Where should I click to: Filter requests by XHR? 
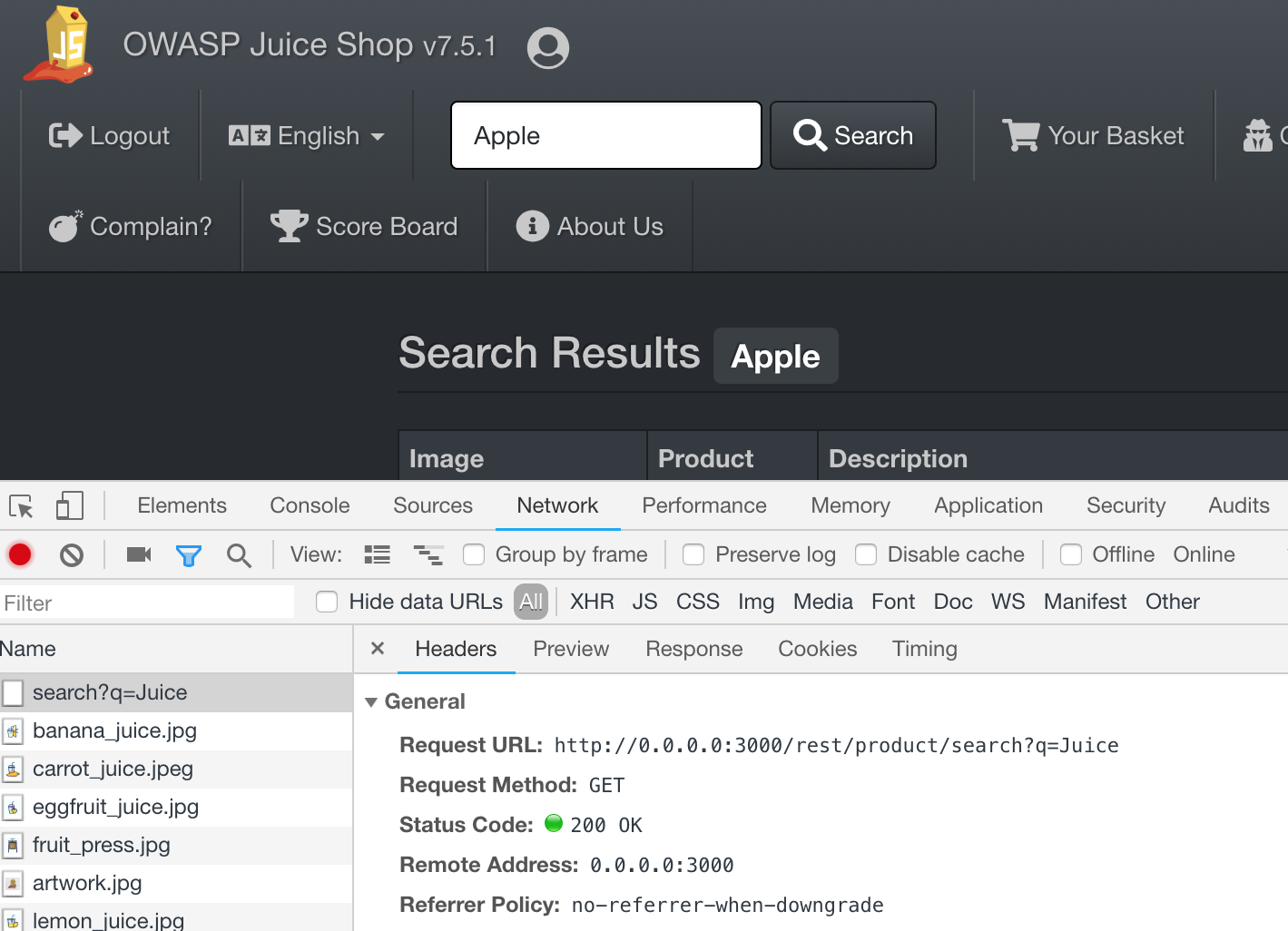coord(592,602)
